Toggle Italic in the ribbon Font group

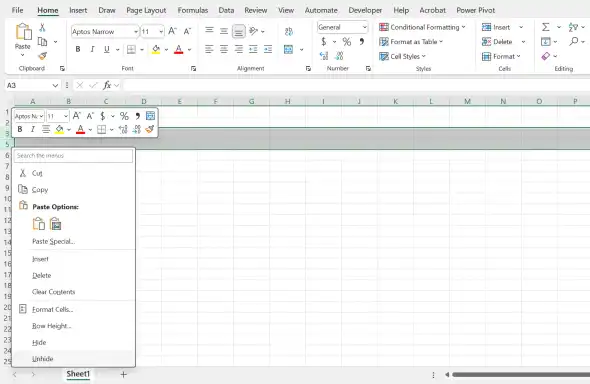pyautogui.click(x=92, y=49)
